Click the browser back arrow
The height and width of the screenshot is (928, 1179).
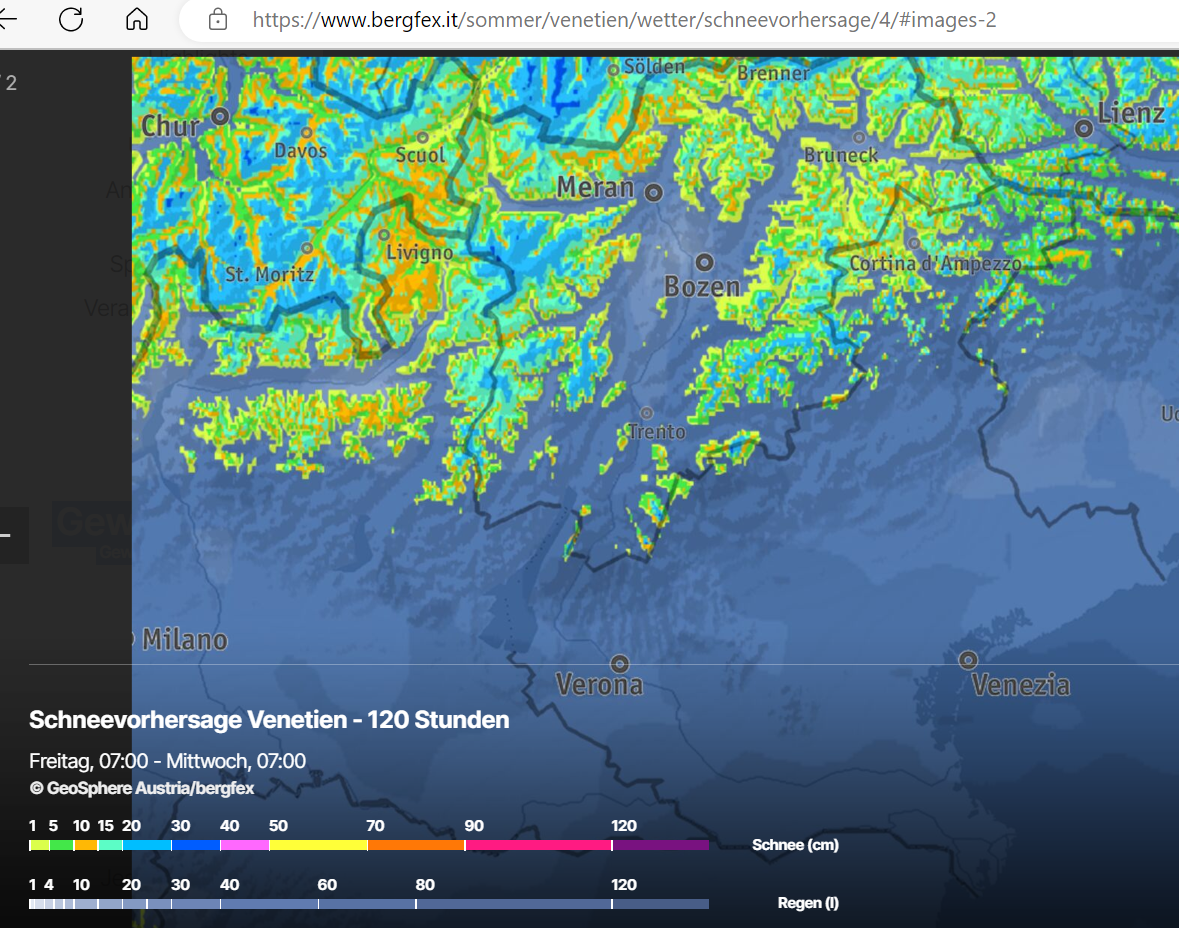(8, 19)
